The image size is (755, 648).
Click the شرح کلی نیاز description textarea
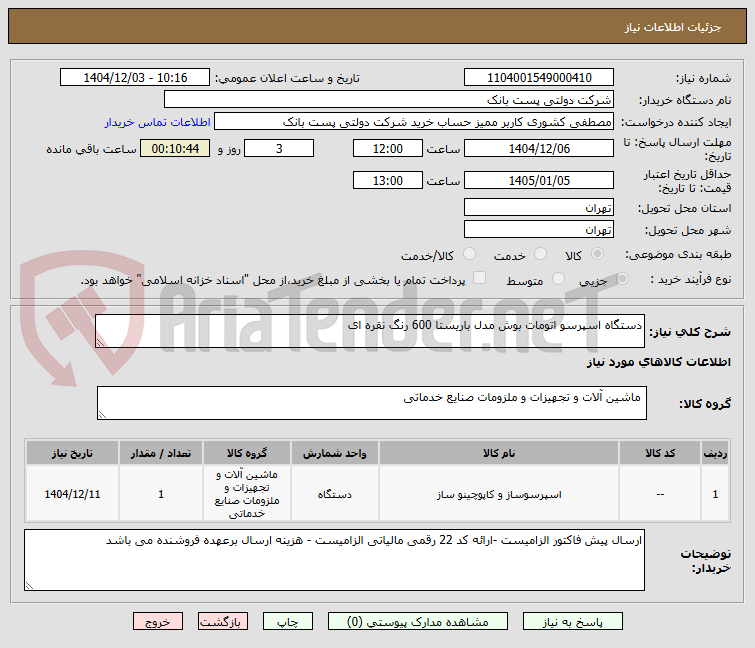pos(370,331)
